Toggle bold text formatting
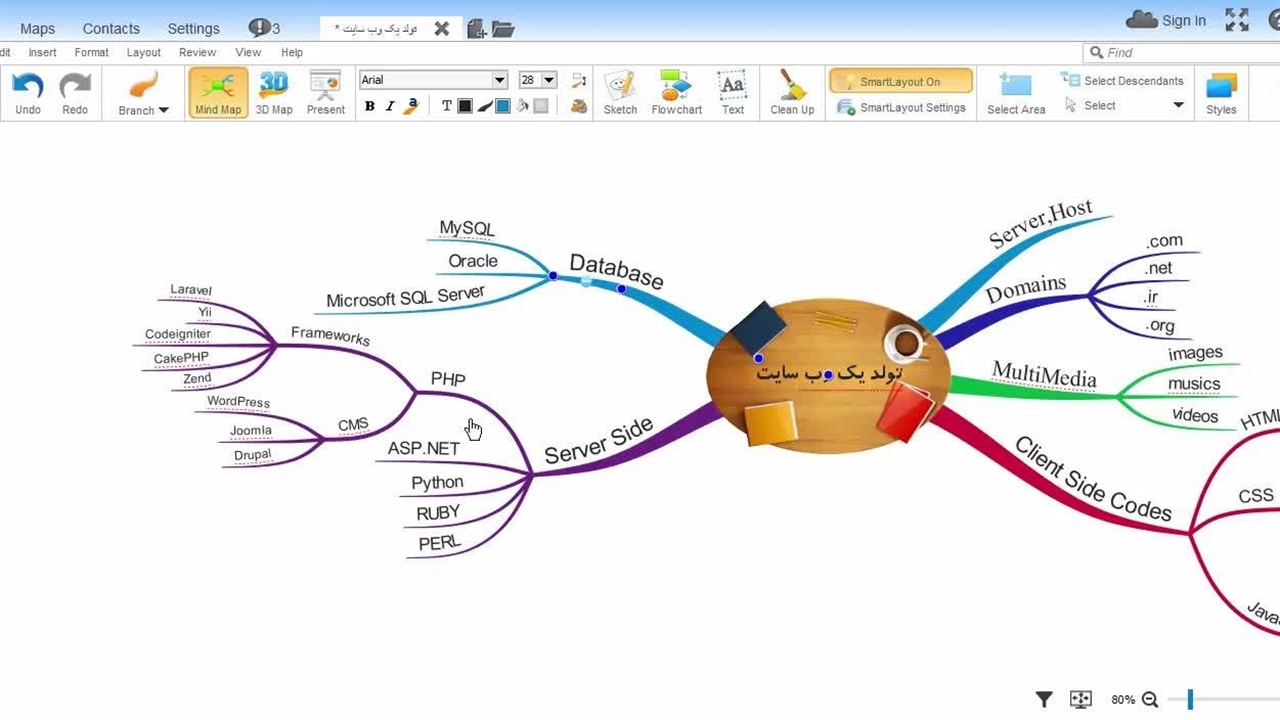The width and height of the screenshot is (1280, 720). [370, 106]
